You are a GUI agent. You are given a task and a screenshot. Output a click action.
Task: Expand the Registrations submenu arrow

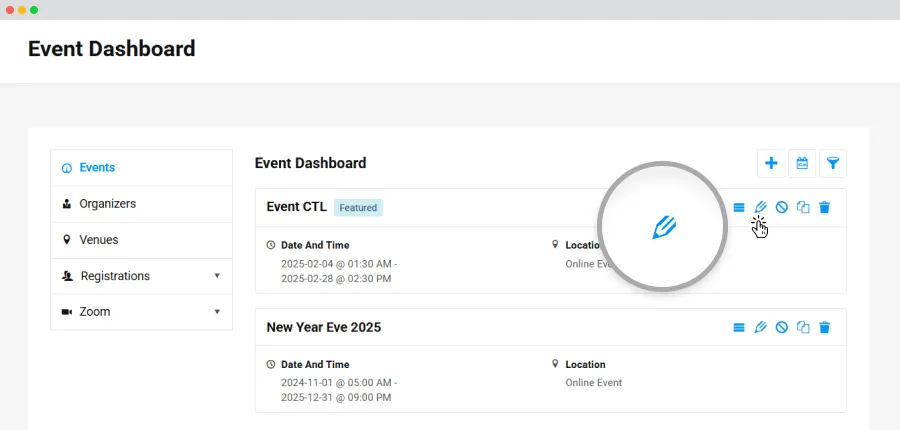click(217, 276)
